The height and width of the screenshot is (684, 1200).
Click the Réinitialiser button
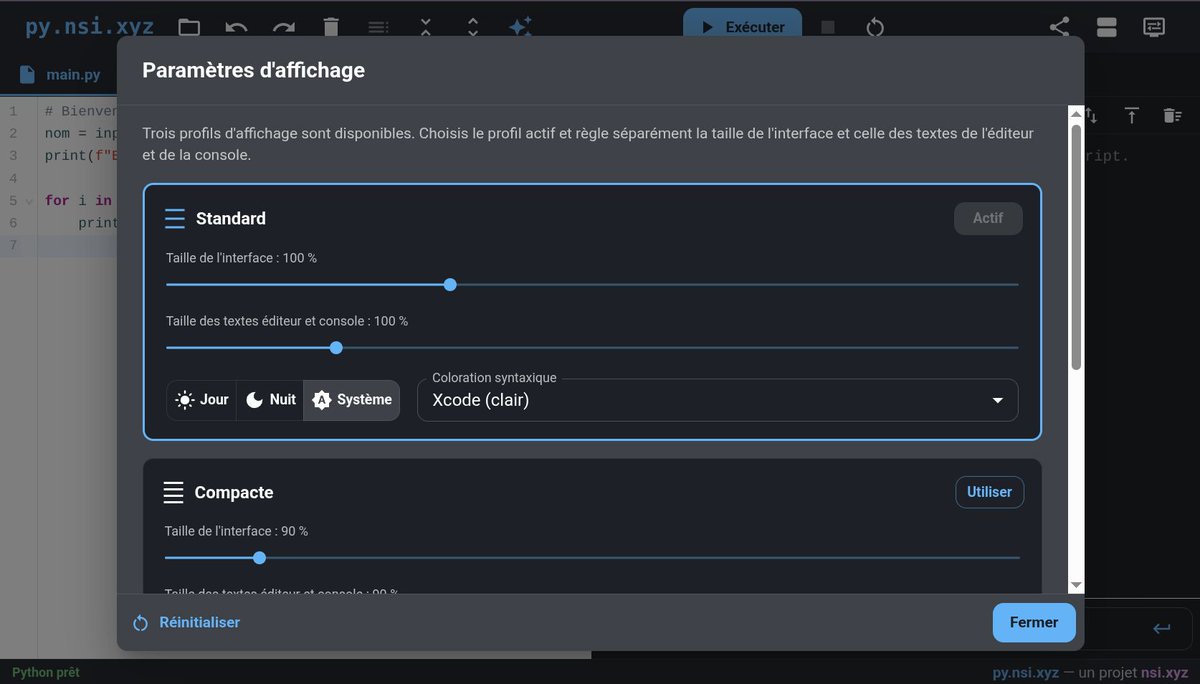(x=187, y=622)
